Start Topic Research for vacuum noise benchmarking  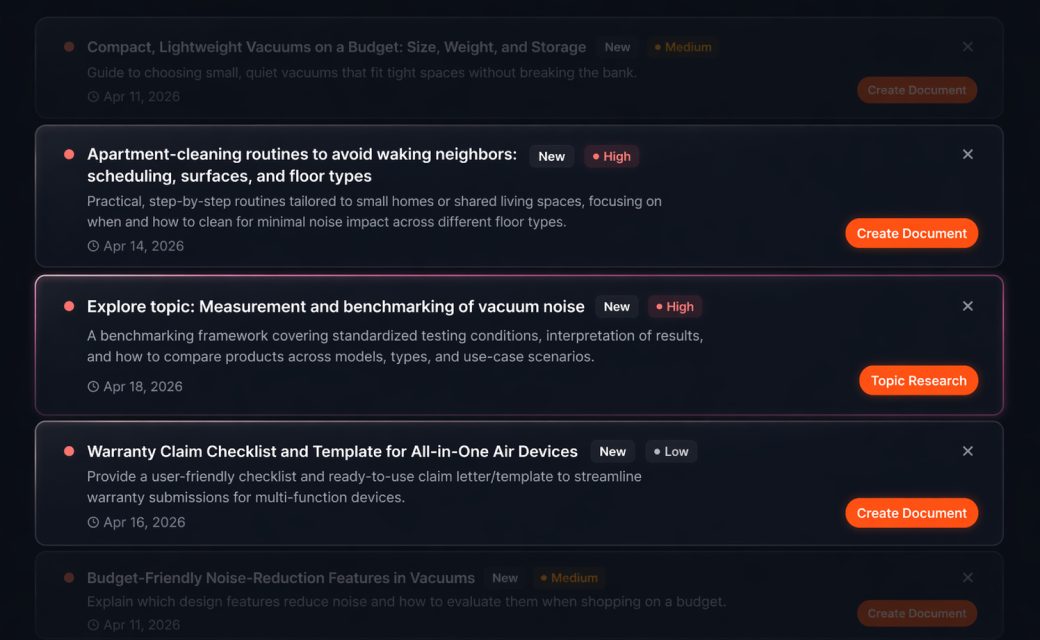point(918,381)
